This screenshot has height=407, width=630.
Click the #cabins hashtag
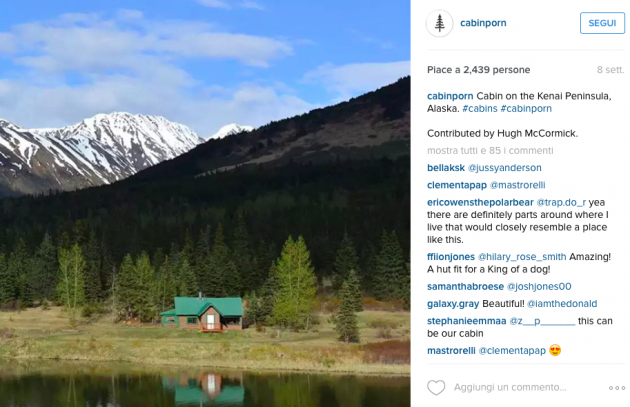(x=480, y=108)
